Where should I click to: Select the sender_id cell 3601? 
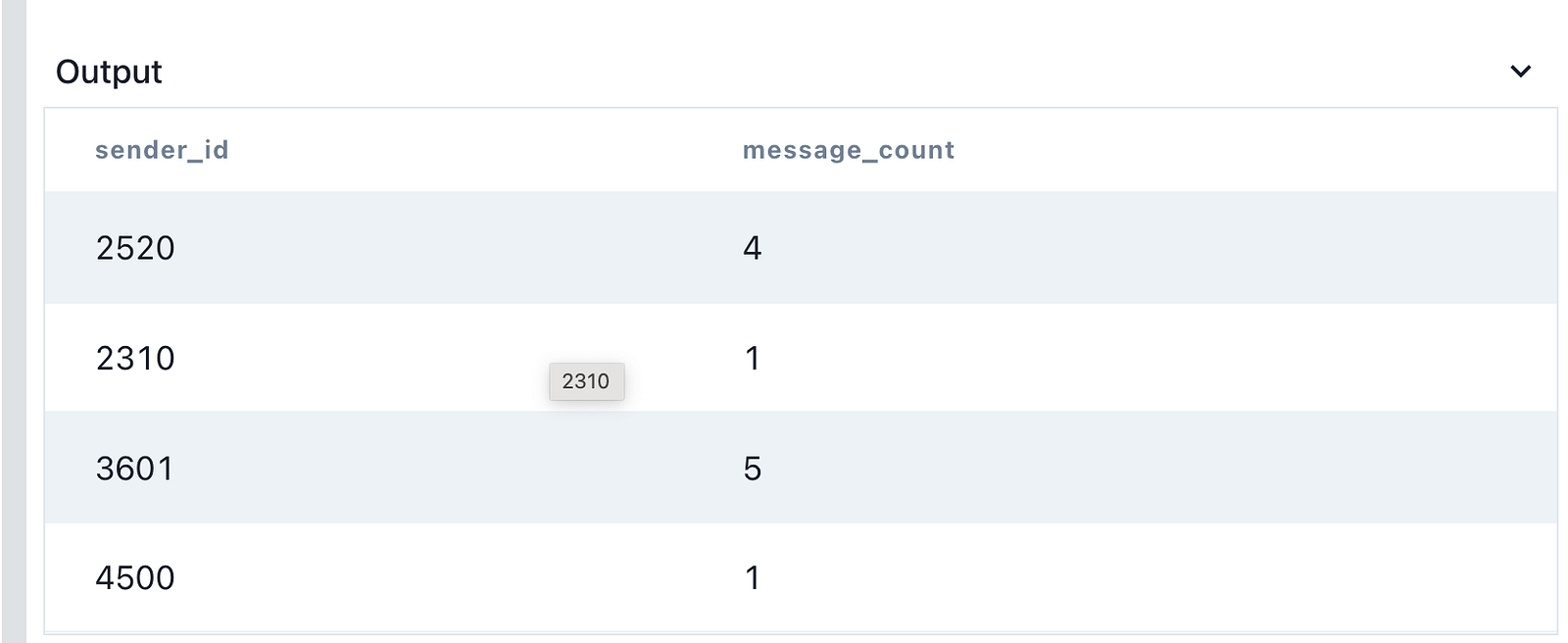pyautogui.click(x=135, y=469)
